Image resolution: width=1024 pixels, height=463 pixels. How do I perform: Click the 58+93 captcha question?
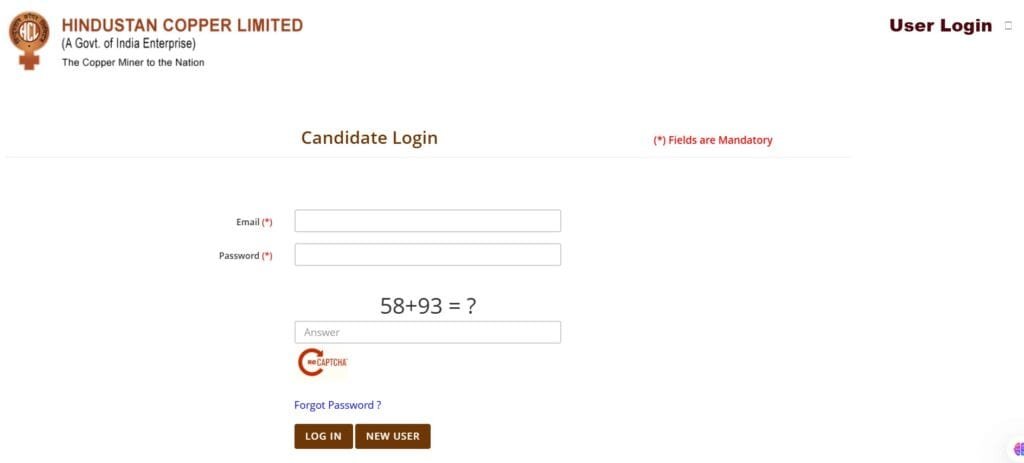[x=427, y=306]
